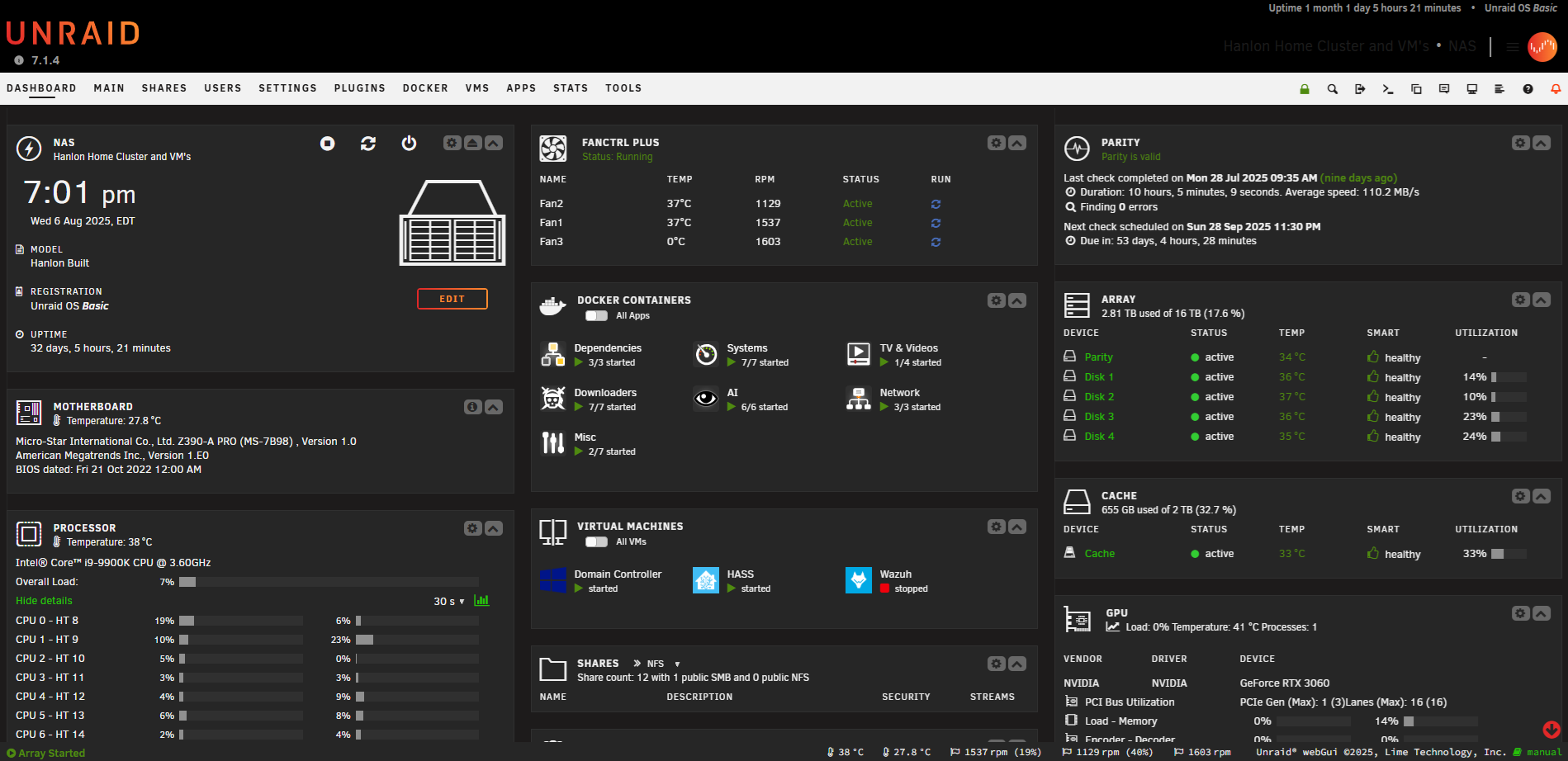Open the FANCTRL PLUS settings gear
This screenshot has width=1568, height=761.
click(x=997, y=143)
